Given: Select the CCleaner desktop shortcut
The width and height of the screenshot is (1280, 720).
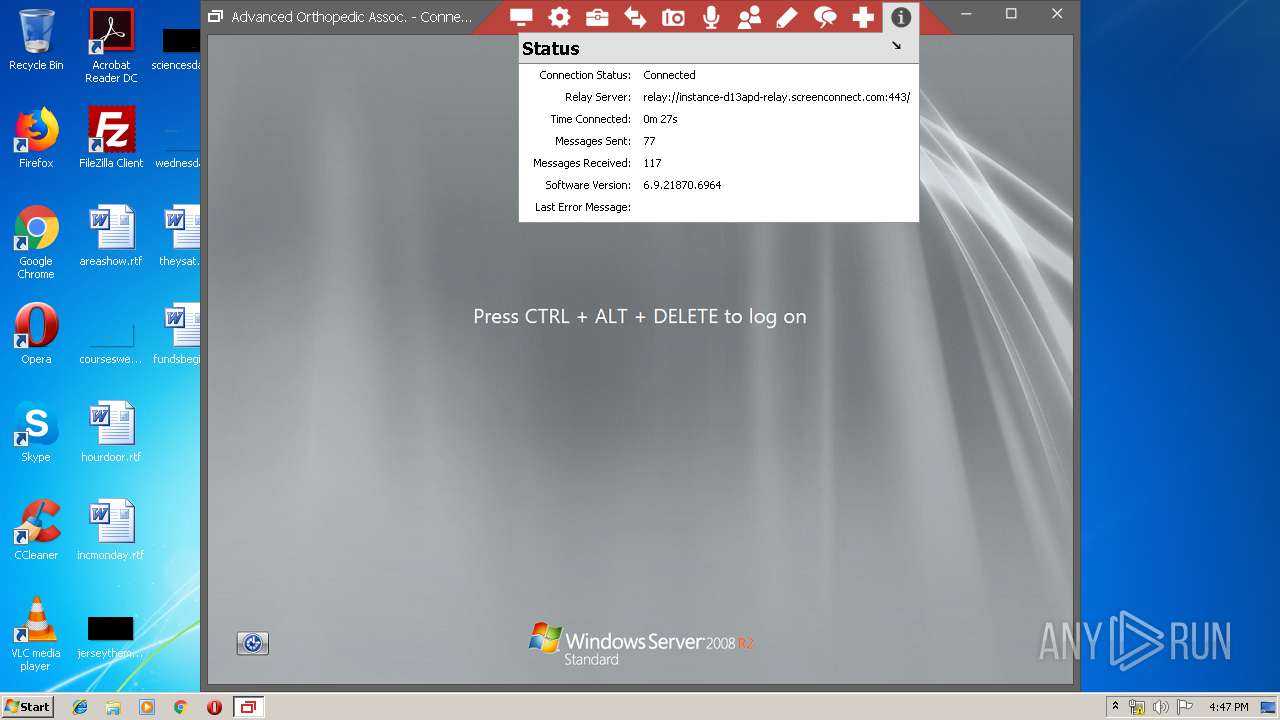Looking at the screenshot, I should [36, 530].
